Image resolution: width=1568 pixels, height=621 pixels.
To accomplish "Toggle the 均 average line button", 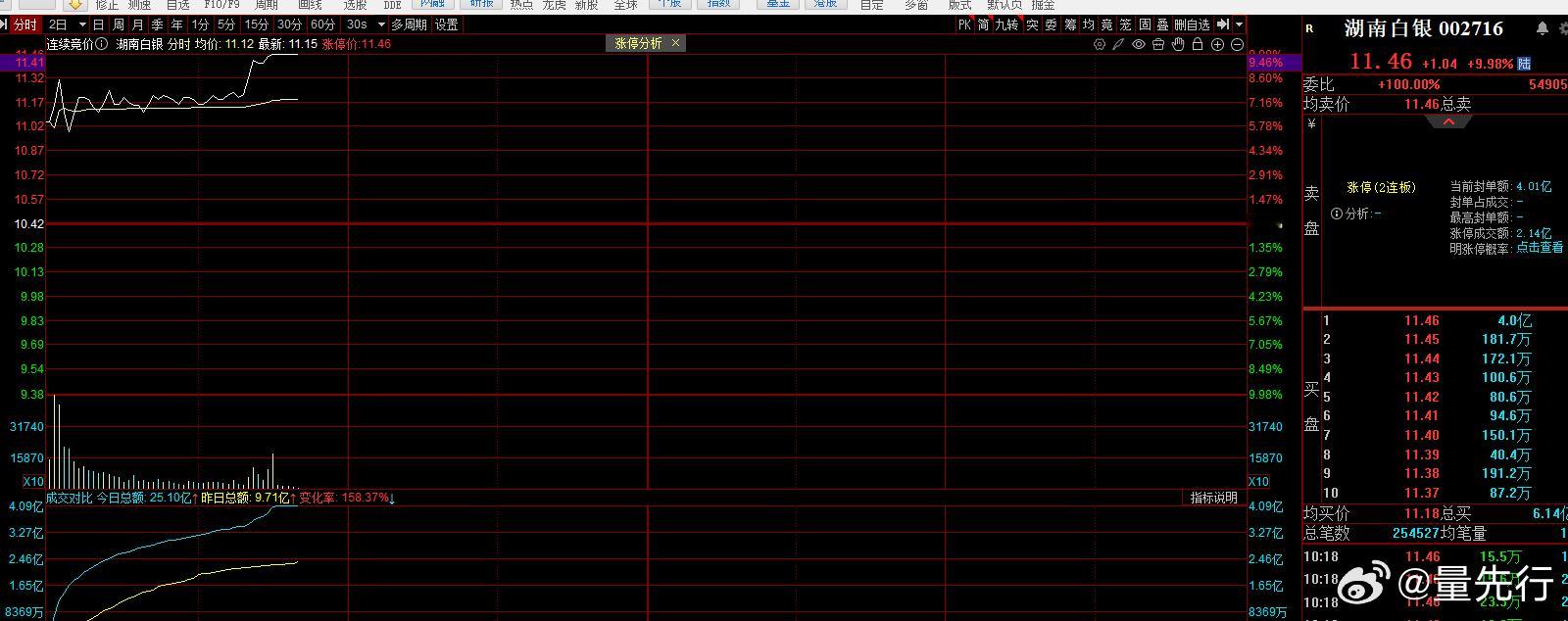I will (x=1088, y=24).
